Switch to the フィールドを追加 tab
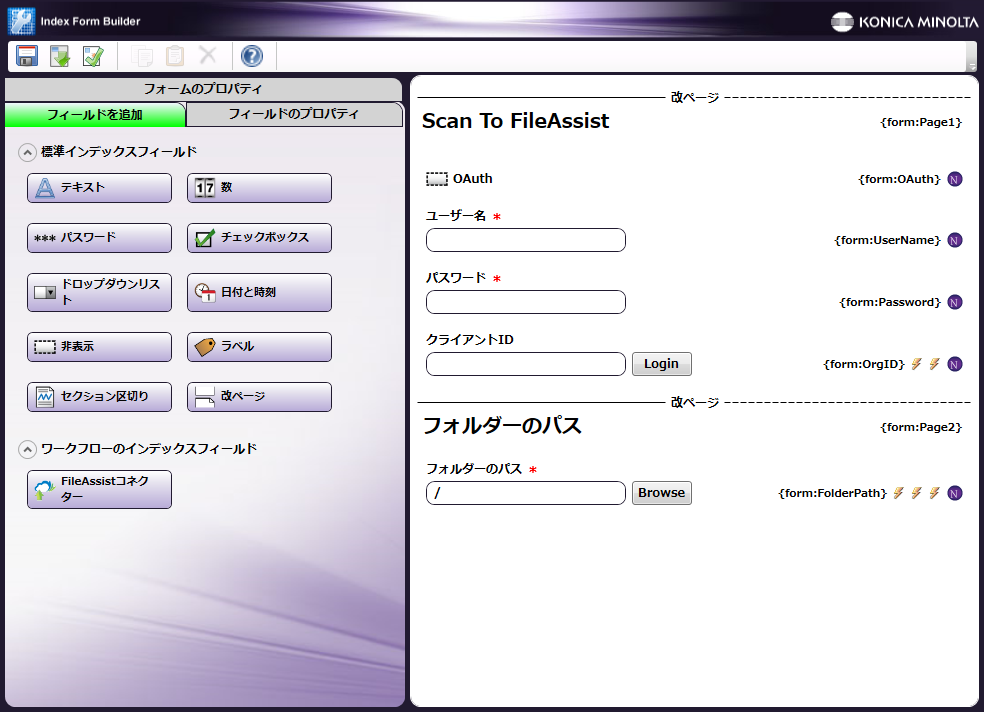 [95, 115]
